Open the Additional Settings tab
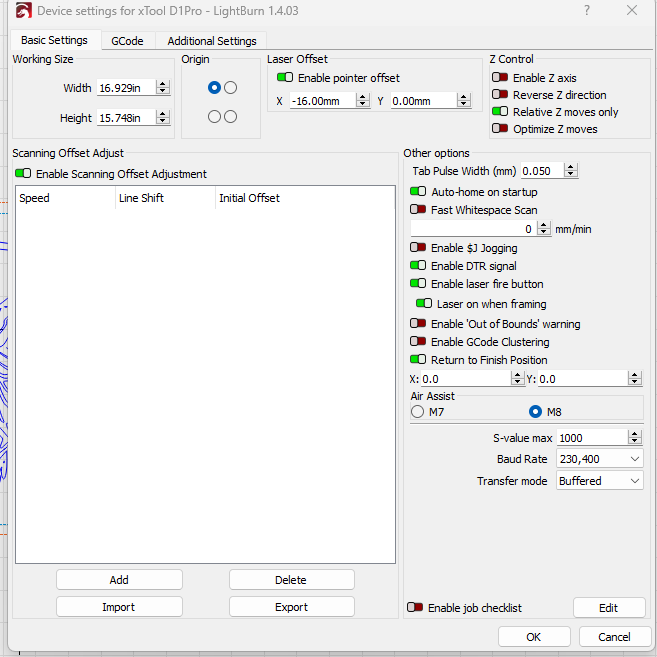The image size is (657, 657). 212,41
